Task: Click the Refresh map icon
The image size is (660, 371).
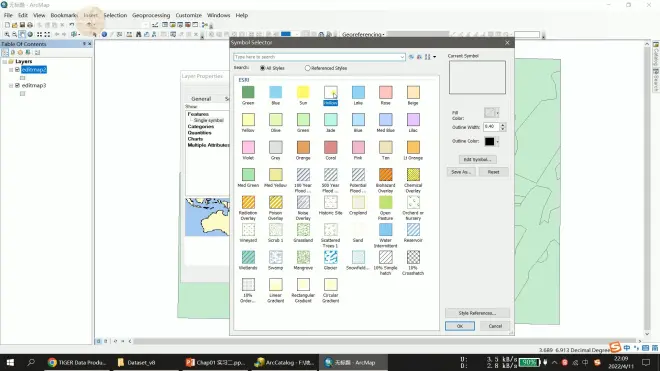Action: tap(115, 341)
